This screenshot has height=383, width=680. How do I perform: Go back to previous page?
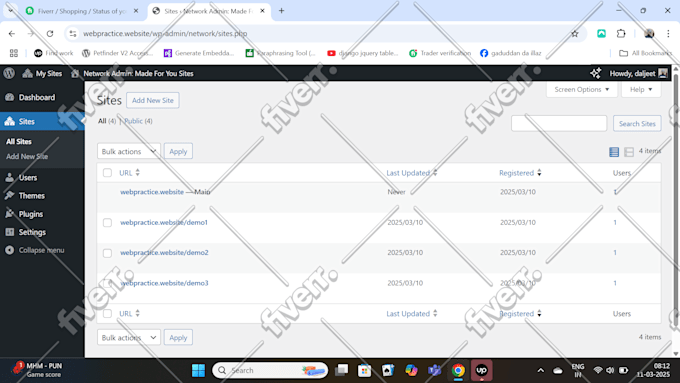tap(12, 33)
